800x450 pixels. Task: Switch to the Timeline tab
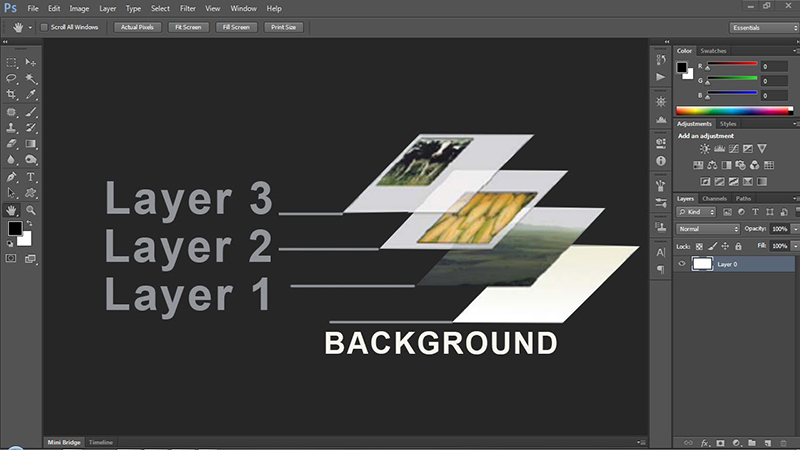pos(101,442)
